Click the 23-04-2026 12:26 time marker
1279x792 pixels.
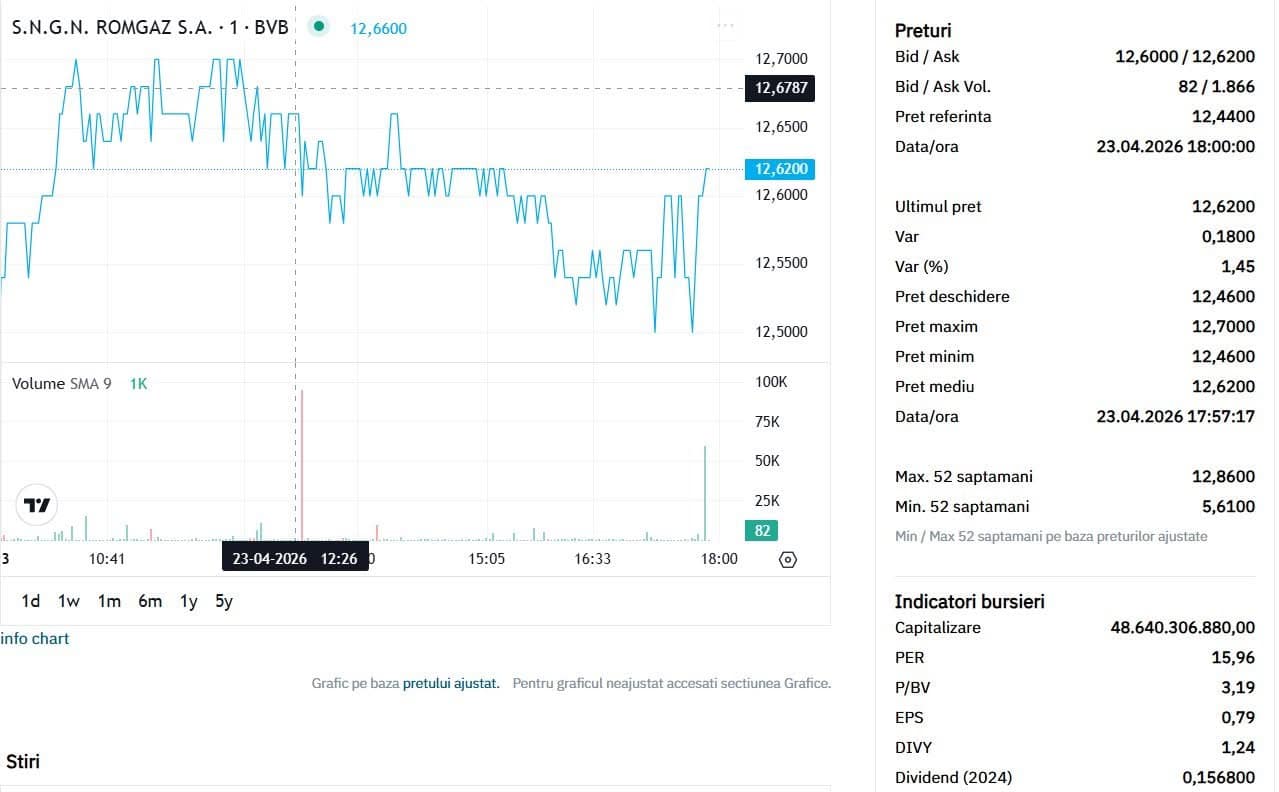(295, 558)
